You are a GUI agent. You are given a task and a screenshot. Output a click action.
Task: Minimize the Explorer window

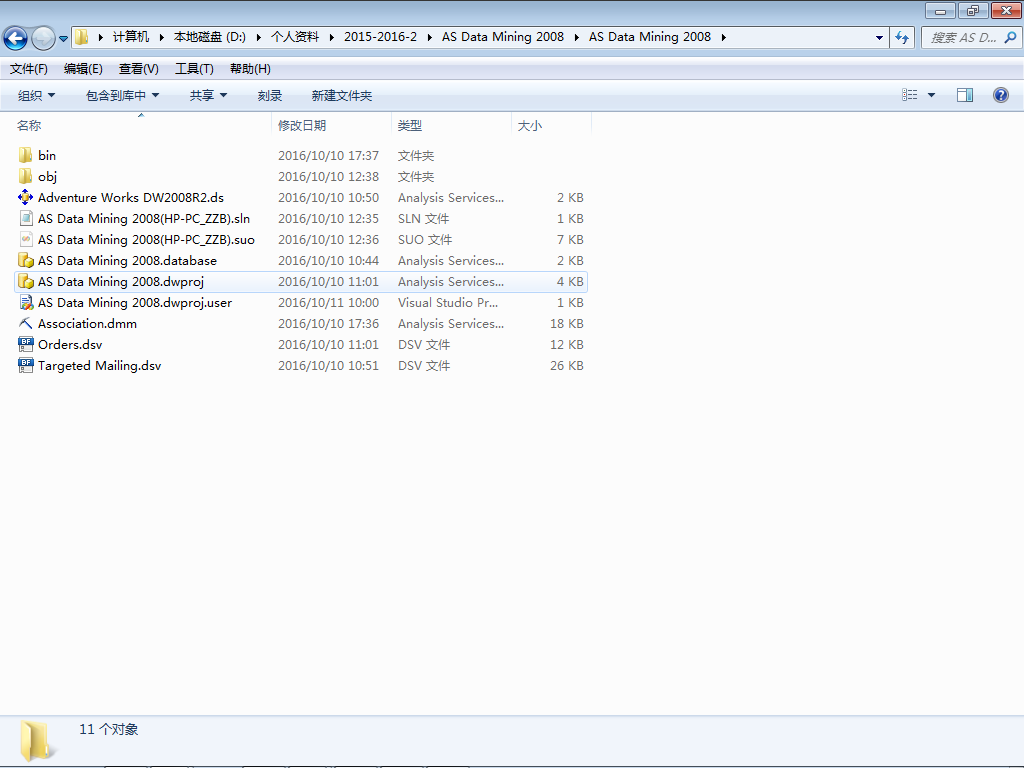[x=940, y=10]
